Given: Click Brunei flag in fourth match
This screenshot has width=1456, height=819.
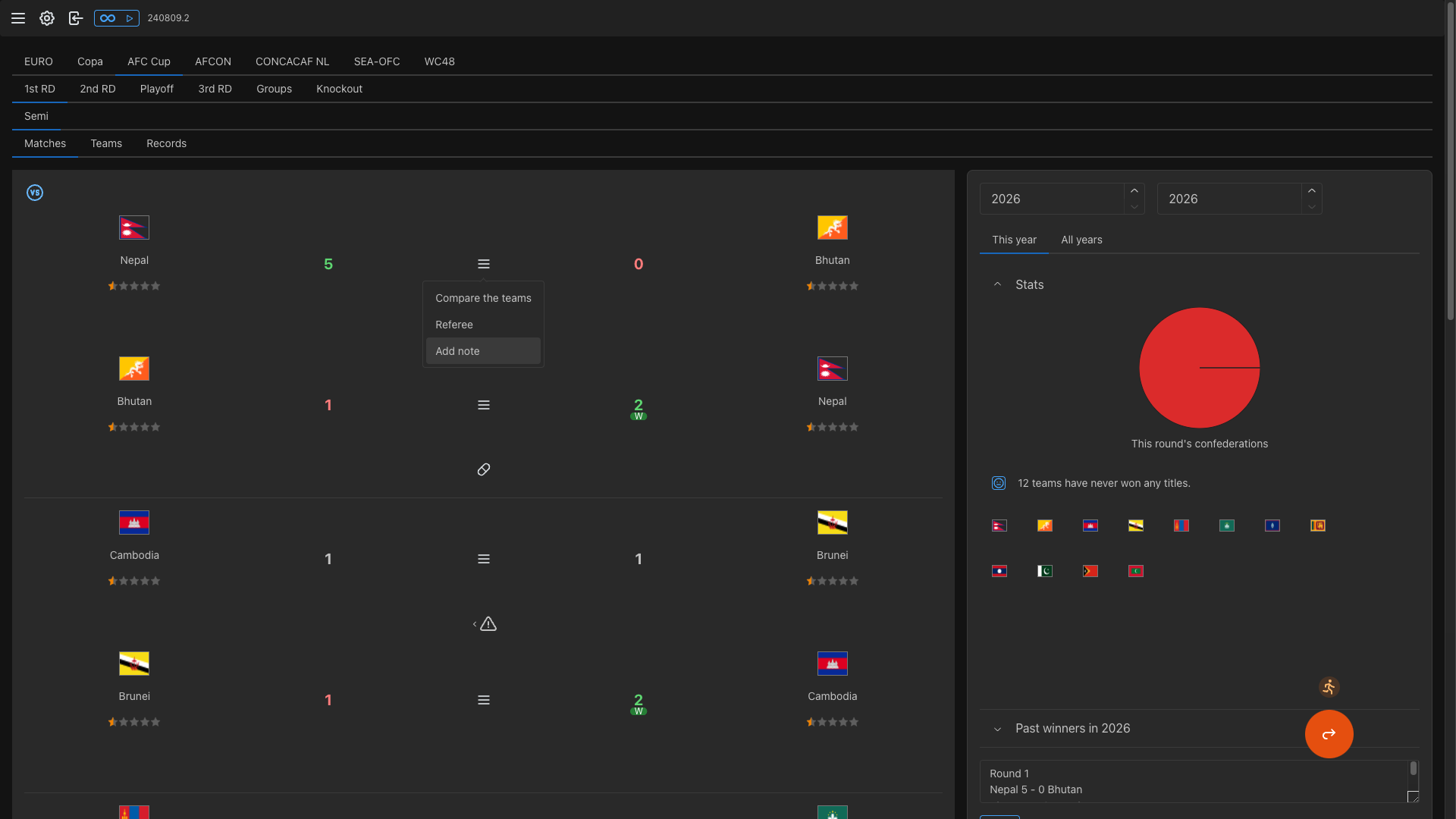Looking at the screenshot, I should click(x=134, y=664).
